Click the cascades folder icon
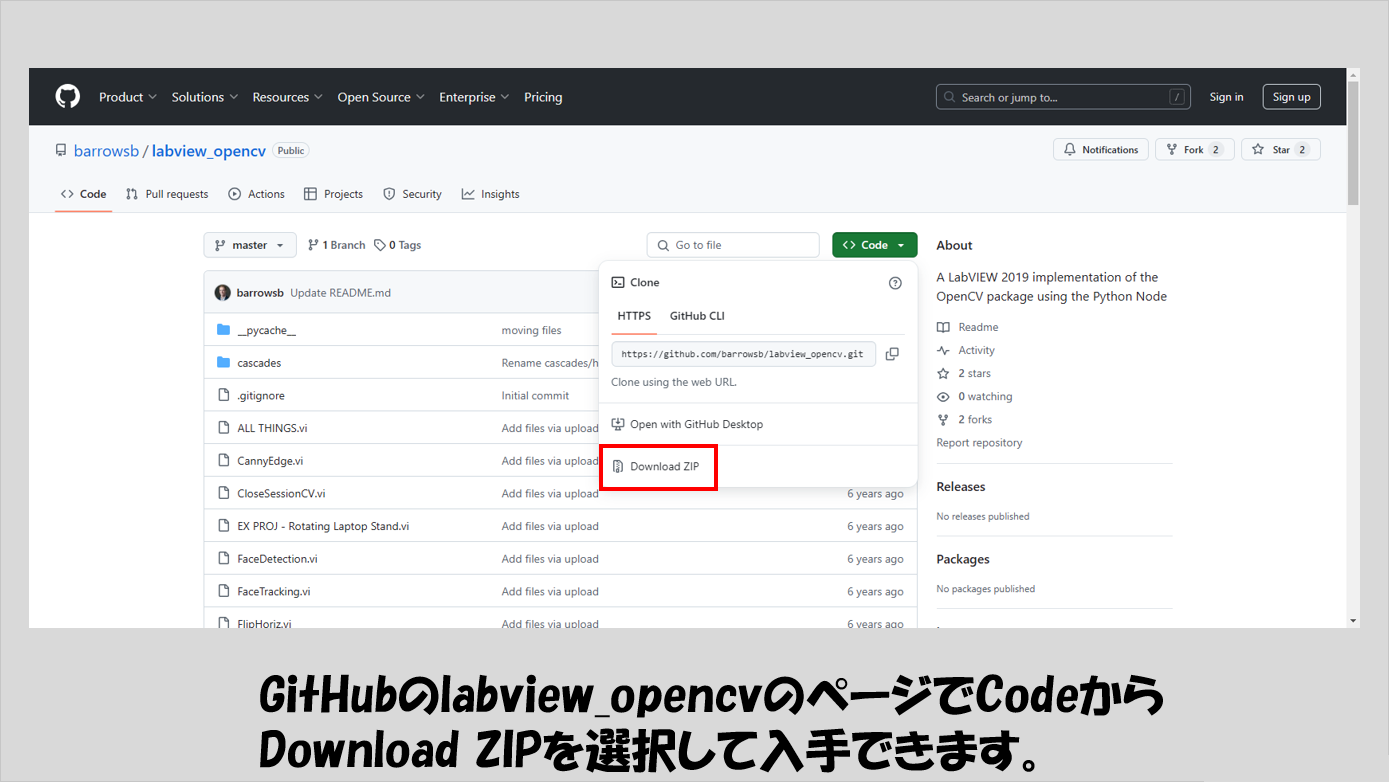Image resolution: width=1389 pixels, height=782 pixels. click(224, 363)
